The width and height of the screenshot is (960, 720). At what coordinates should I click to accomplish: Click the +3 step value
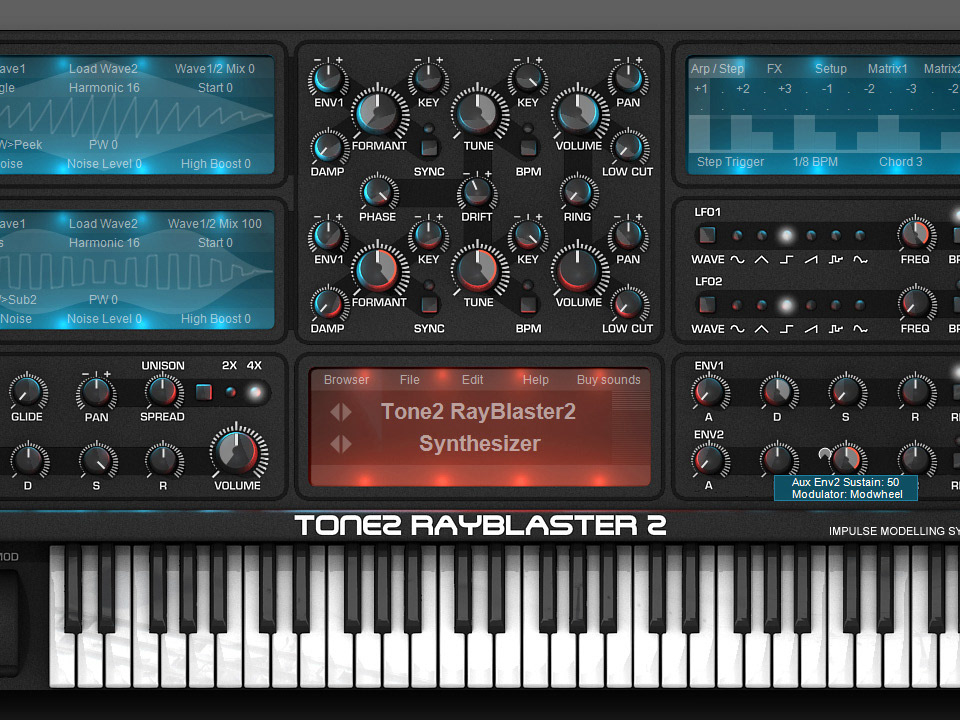(x=785, y=89)
